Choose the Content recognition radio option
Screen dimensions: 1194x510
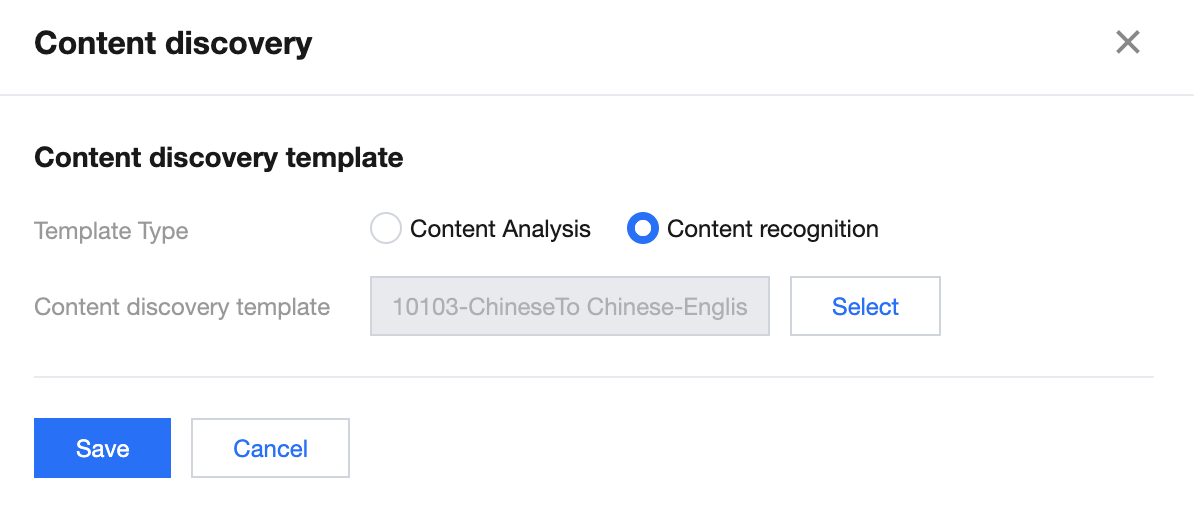tap(642, 229)
